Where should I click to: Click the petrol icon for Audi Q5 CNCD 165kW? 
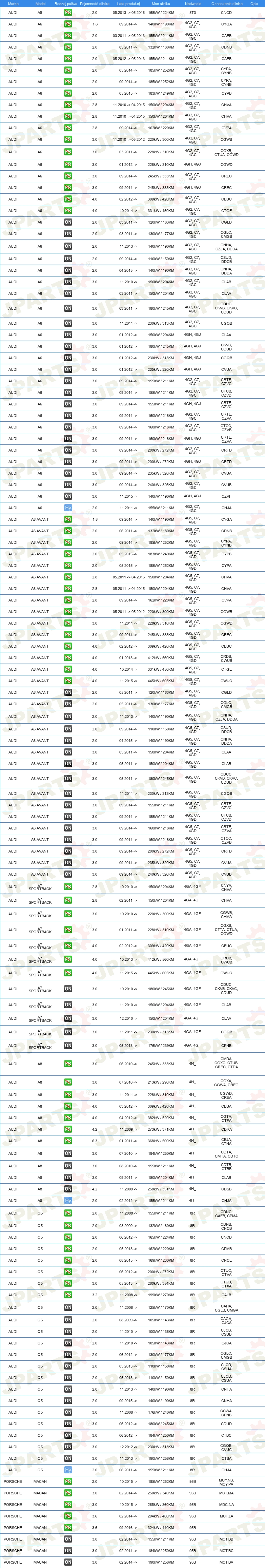point(68,1237)
